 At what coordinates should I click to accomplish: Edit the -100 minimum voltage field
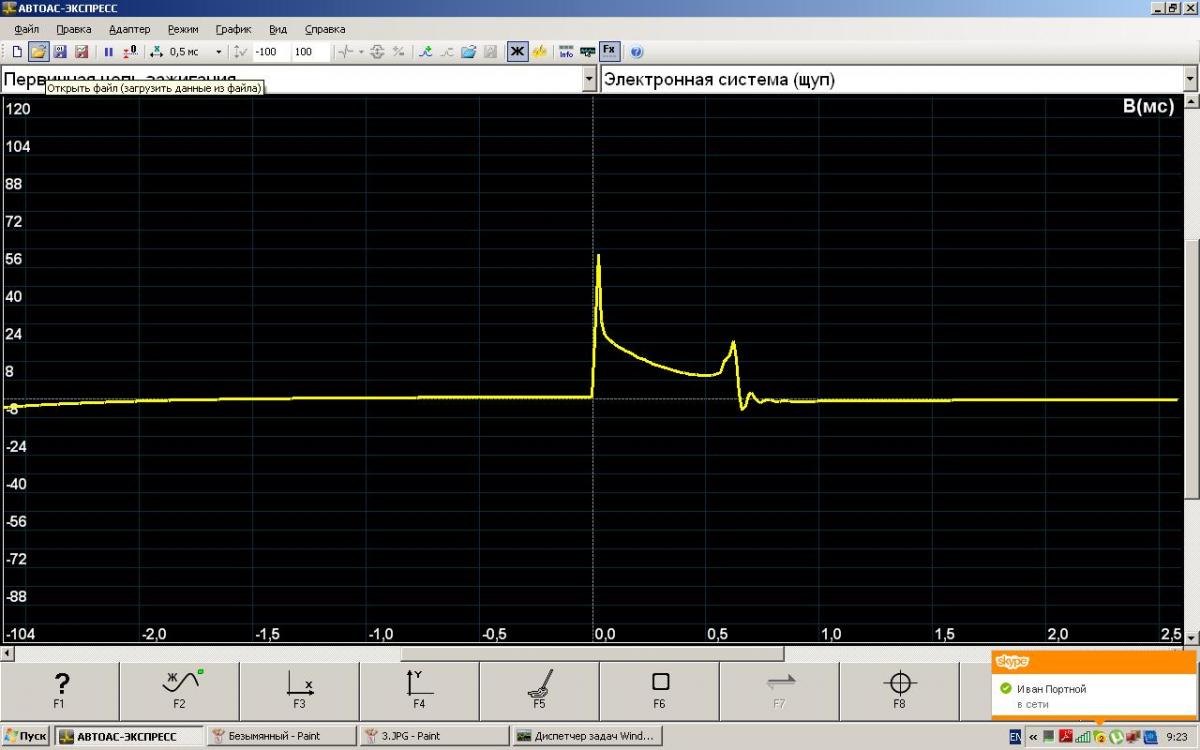click(x=270, y=51)
